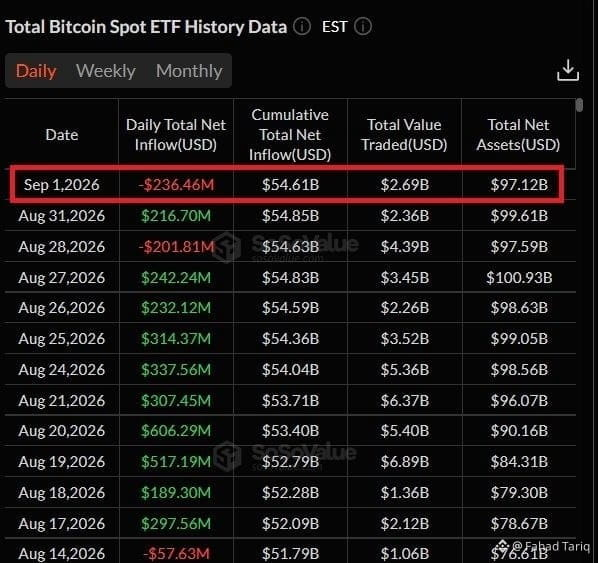Viewport: 598px width, 563px height.
Task: Click the SoSoValue watermark logo near Aug 28
Action: coord(227,247)
